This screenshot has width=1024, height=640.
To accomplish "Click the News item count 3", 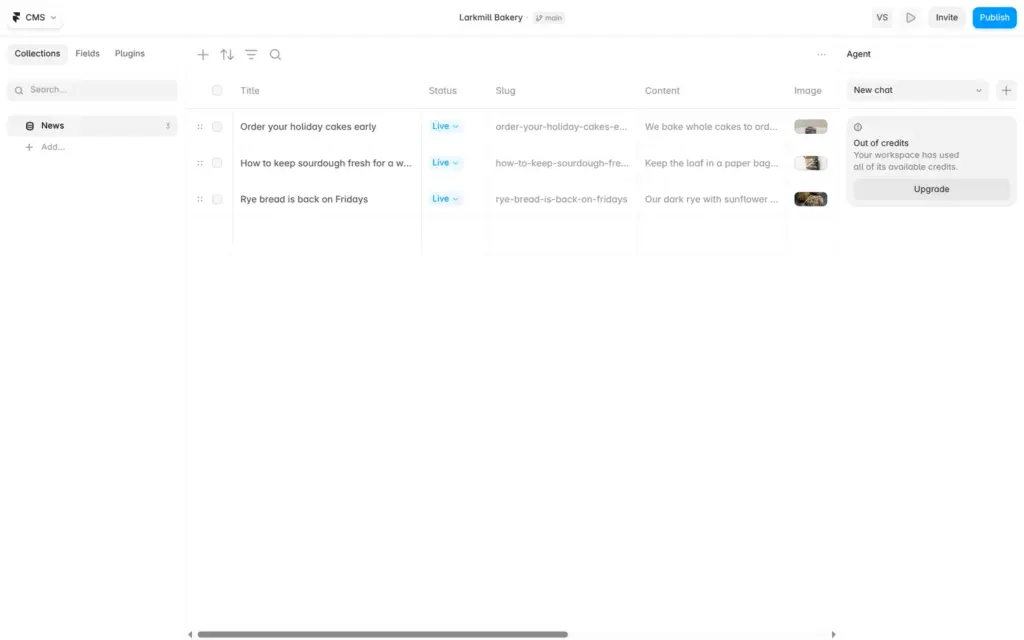I will [x=167, y=126].
